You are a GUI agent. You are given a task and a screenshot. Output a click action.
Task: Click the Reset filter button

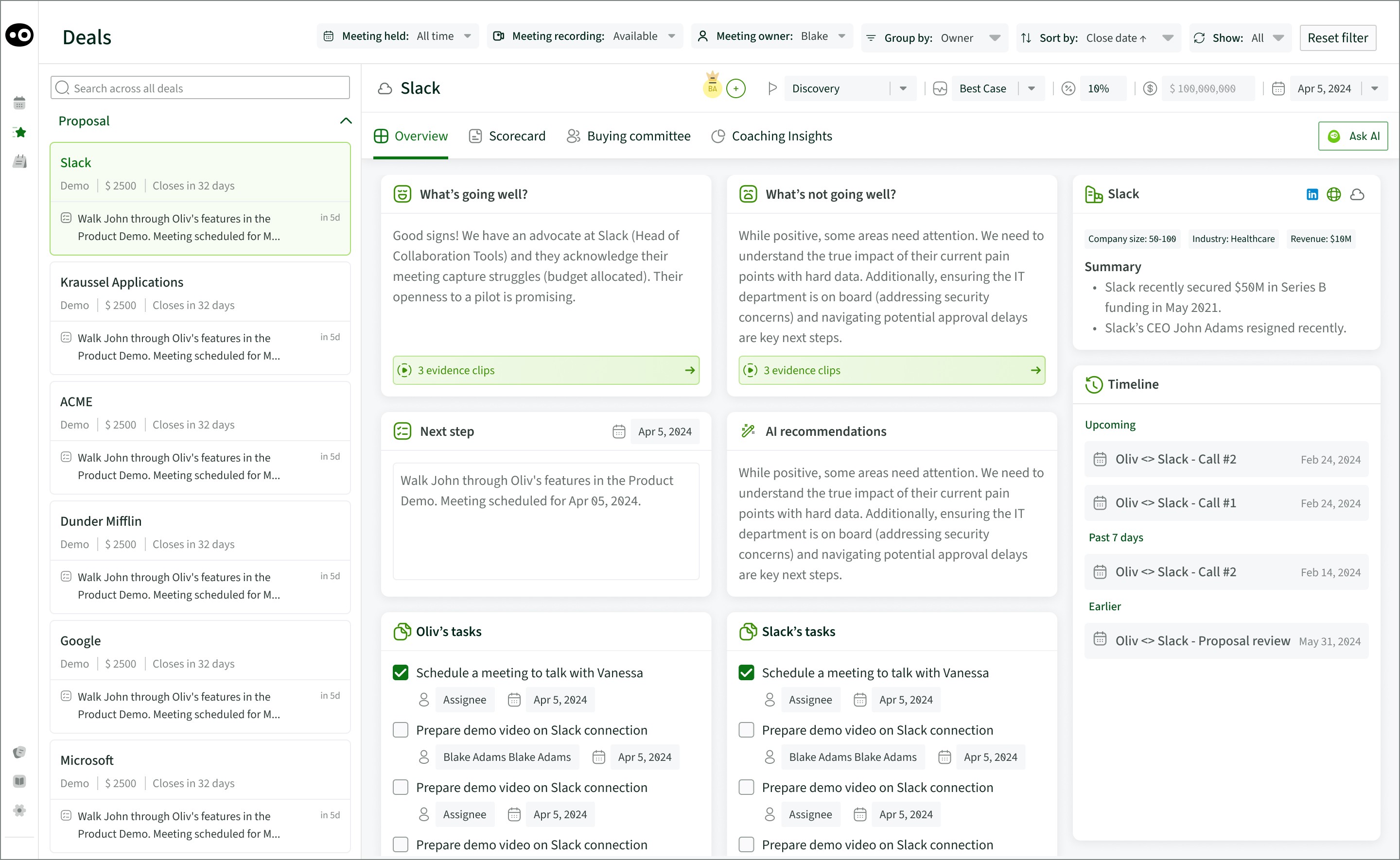(1337, 38)
